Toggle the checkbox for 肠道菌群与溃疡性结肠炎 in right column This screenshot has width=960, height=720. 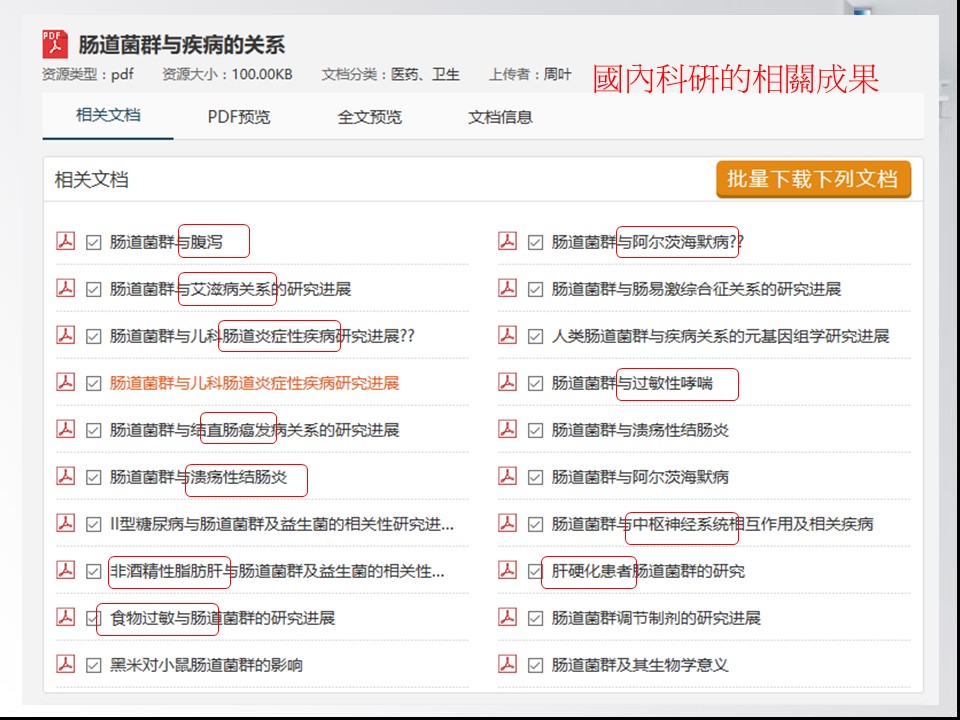pos(536,430)
